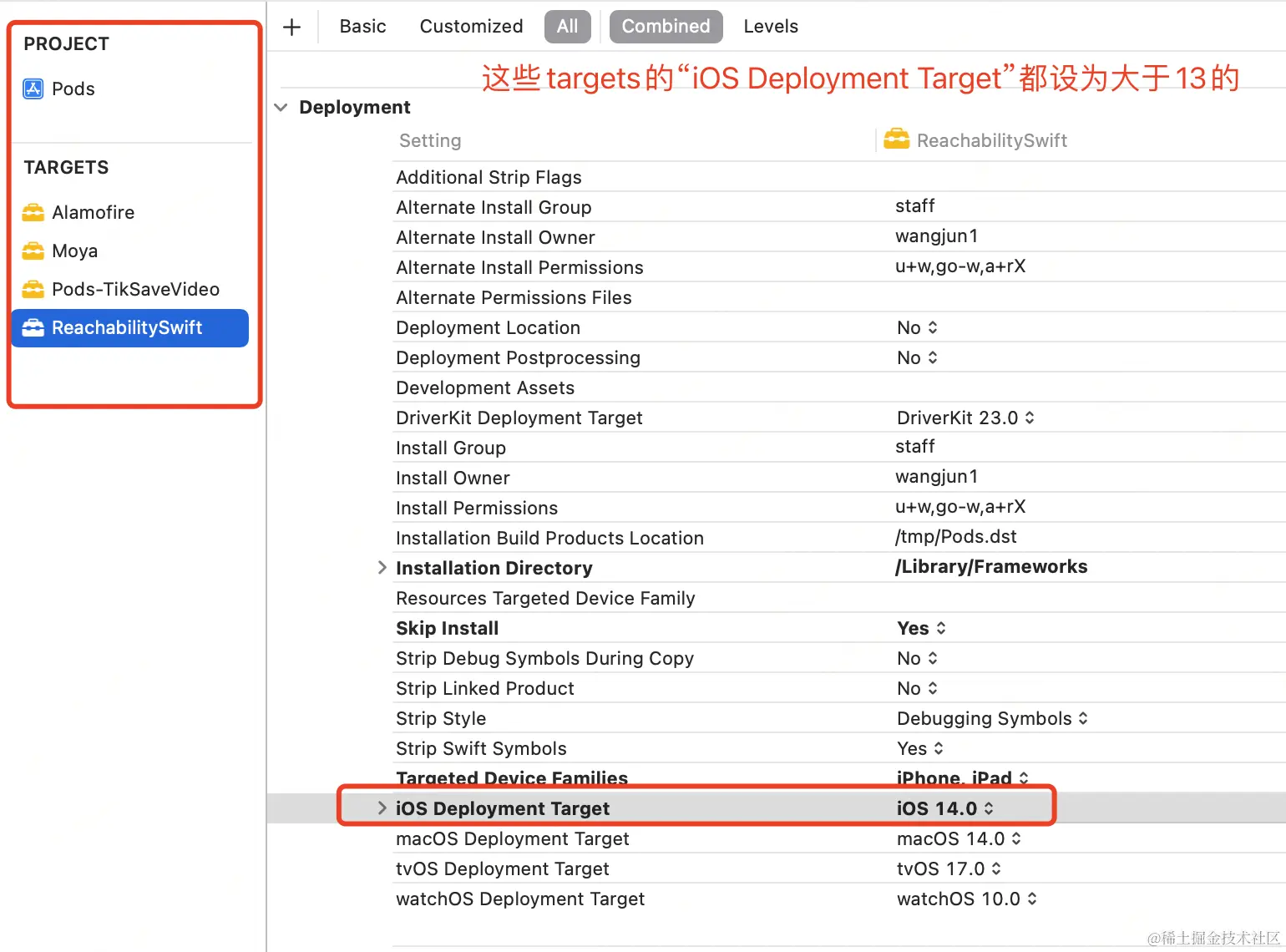The image size is (1286, 952).
Task: Open the tvOS 17.0 deployment popup
Action: [949, 868]
